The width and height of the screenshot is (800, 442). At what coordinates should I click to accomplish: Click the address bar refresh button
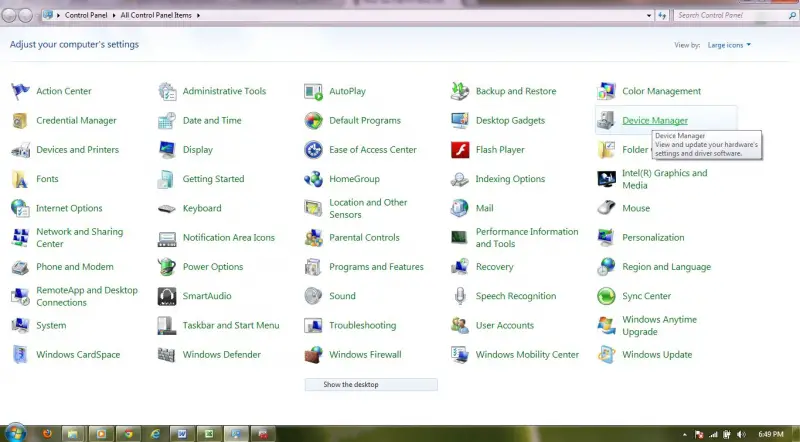pos(662,15)
